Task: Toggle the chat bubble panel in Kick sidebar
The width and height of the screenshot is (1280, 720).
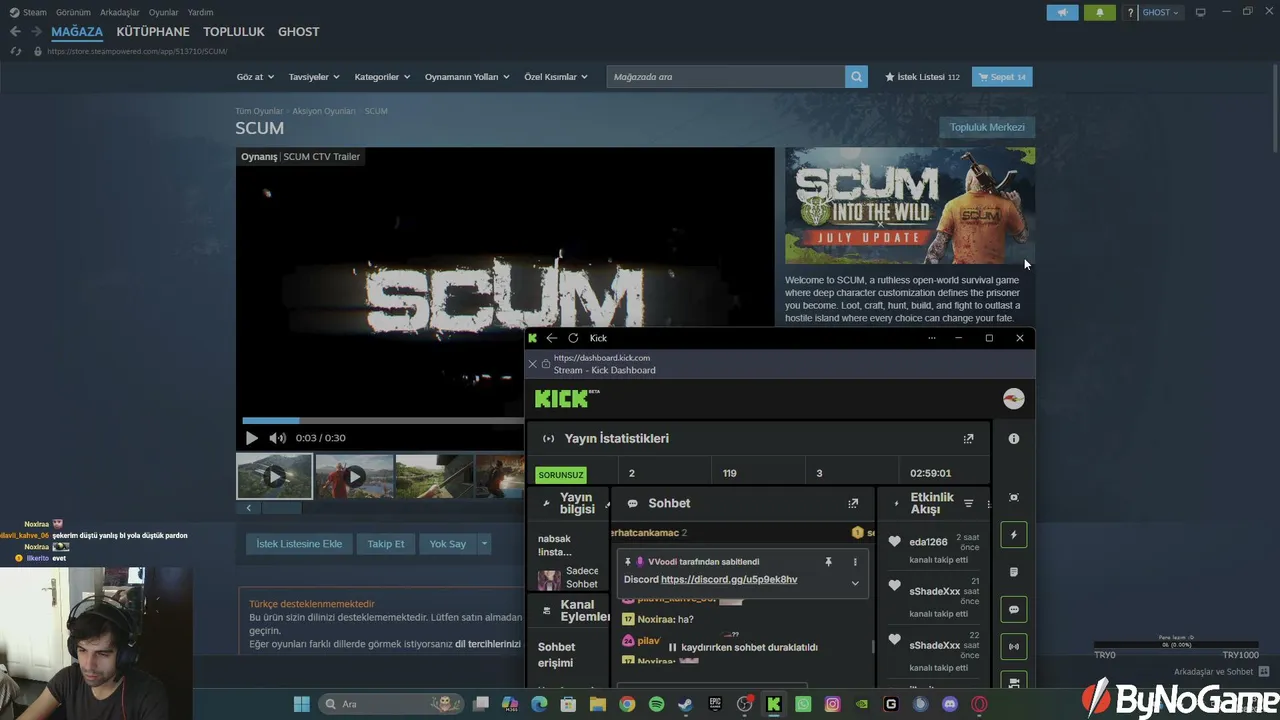Action: coord(1013,609)
